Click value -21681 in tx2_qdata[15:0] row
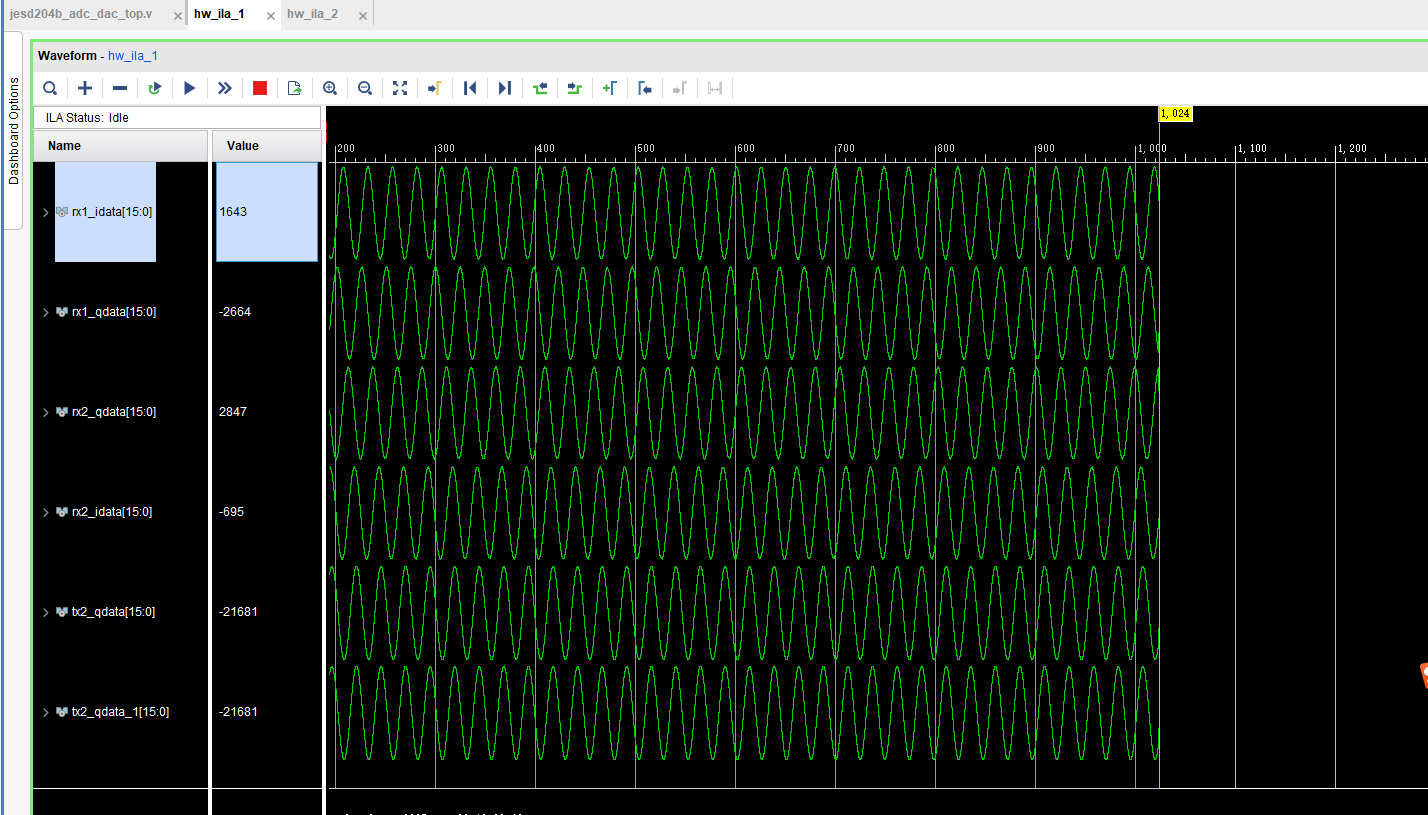The height and width of the screenshot is (815, 1428). (238, 612)
